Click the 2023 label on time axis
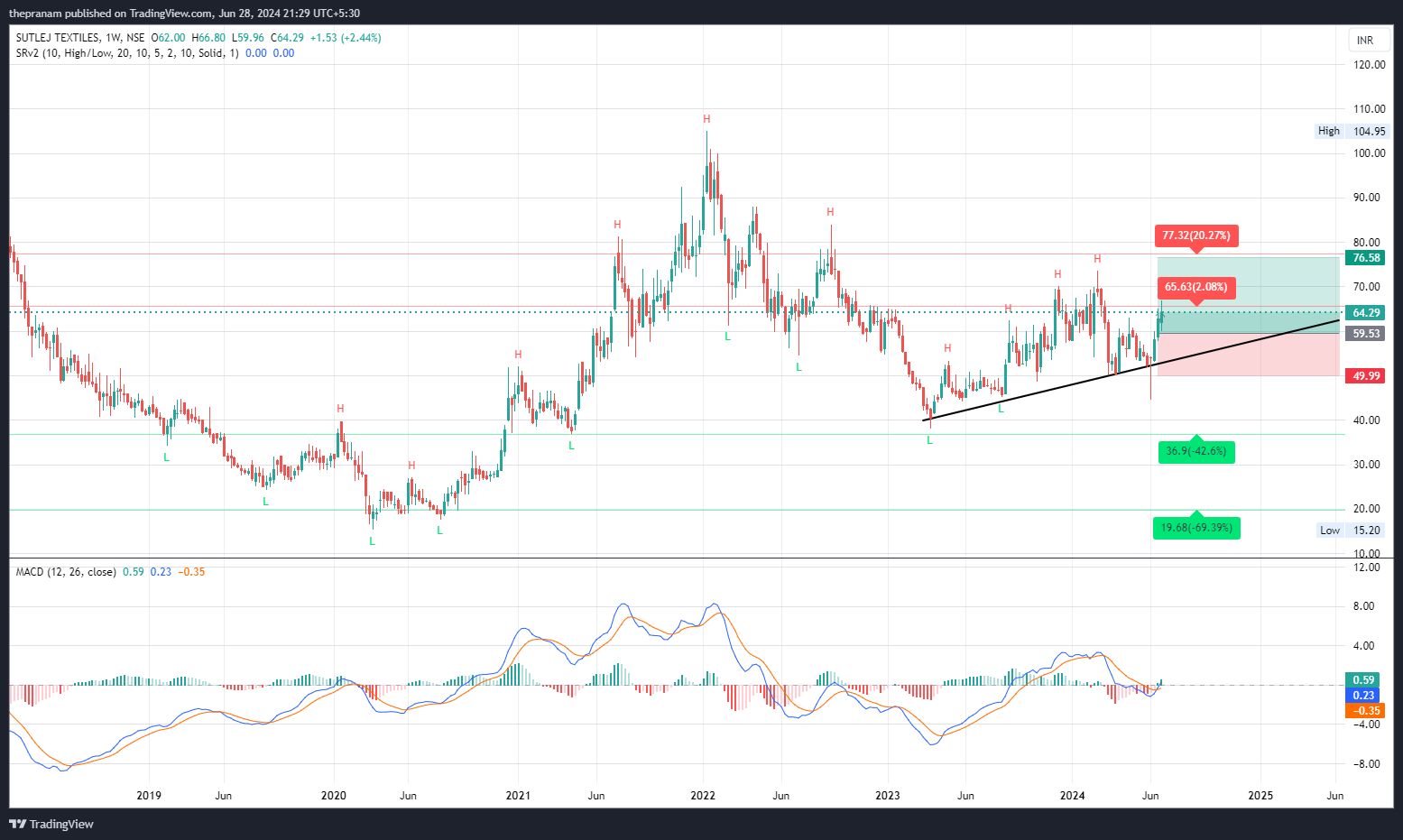This screenshot has width=1403, height=840. tap(888, 796)
